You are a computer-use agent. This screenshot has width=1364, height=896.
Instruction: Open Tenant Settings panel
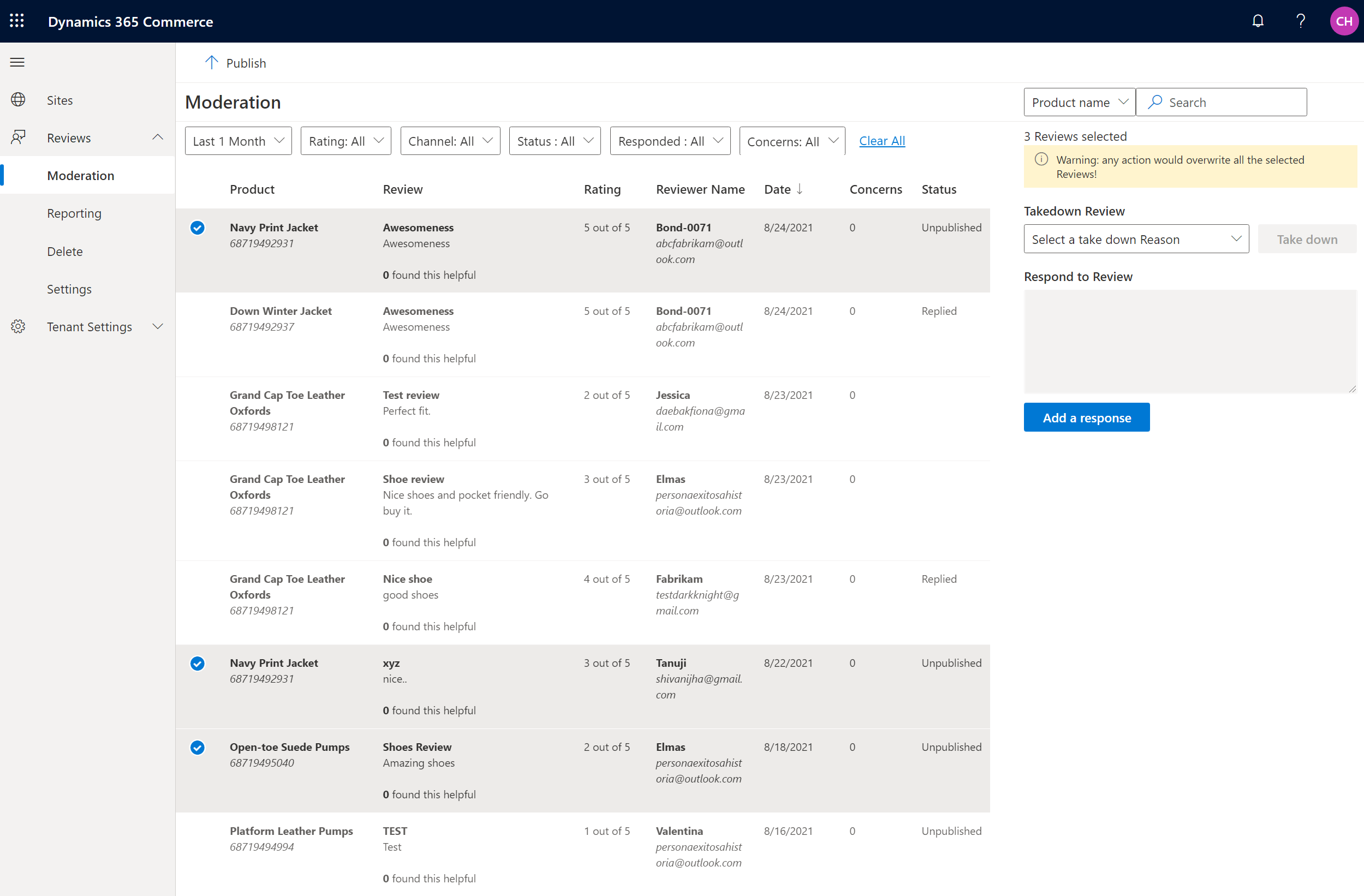(x=89, y=326)
